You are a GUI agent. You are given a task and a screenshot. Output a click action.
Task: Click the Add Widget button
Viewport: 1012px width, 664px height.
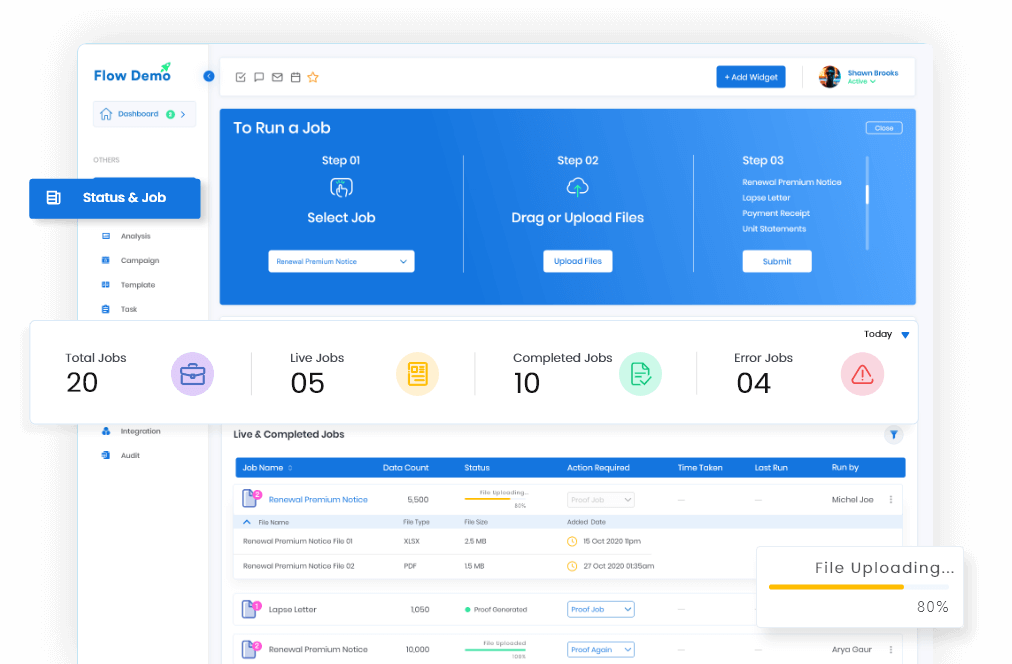pos(750,76)
